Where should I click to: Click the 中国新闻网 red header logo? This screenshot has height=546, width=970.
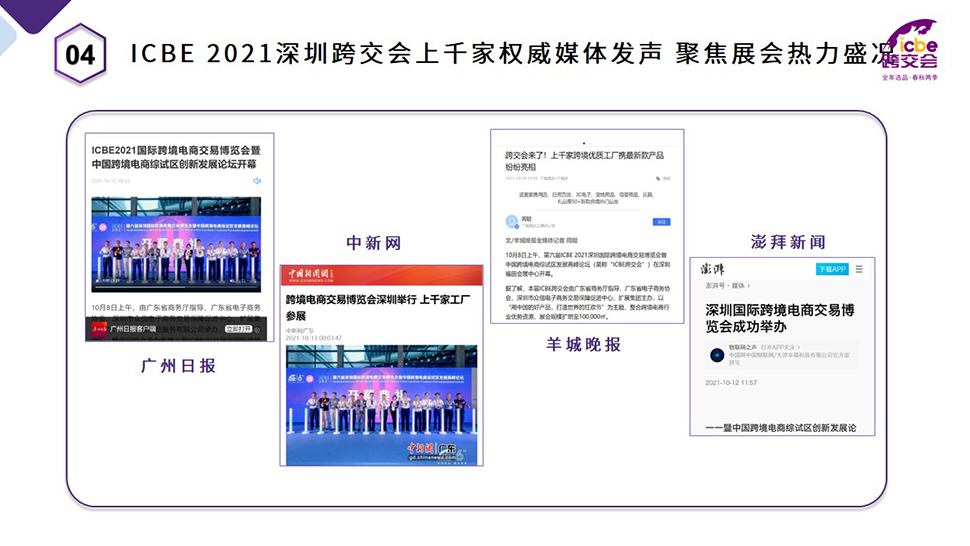tap(311, 275)
